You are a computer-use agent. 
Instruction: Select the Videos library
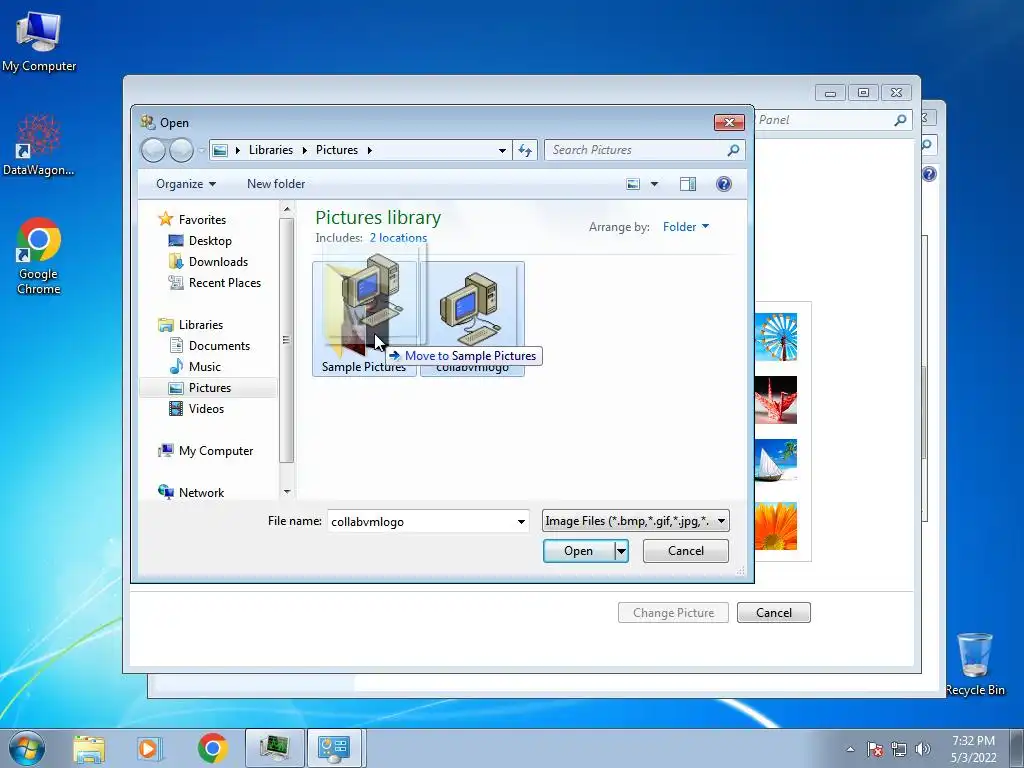pos(206,409)
